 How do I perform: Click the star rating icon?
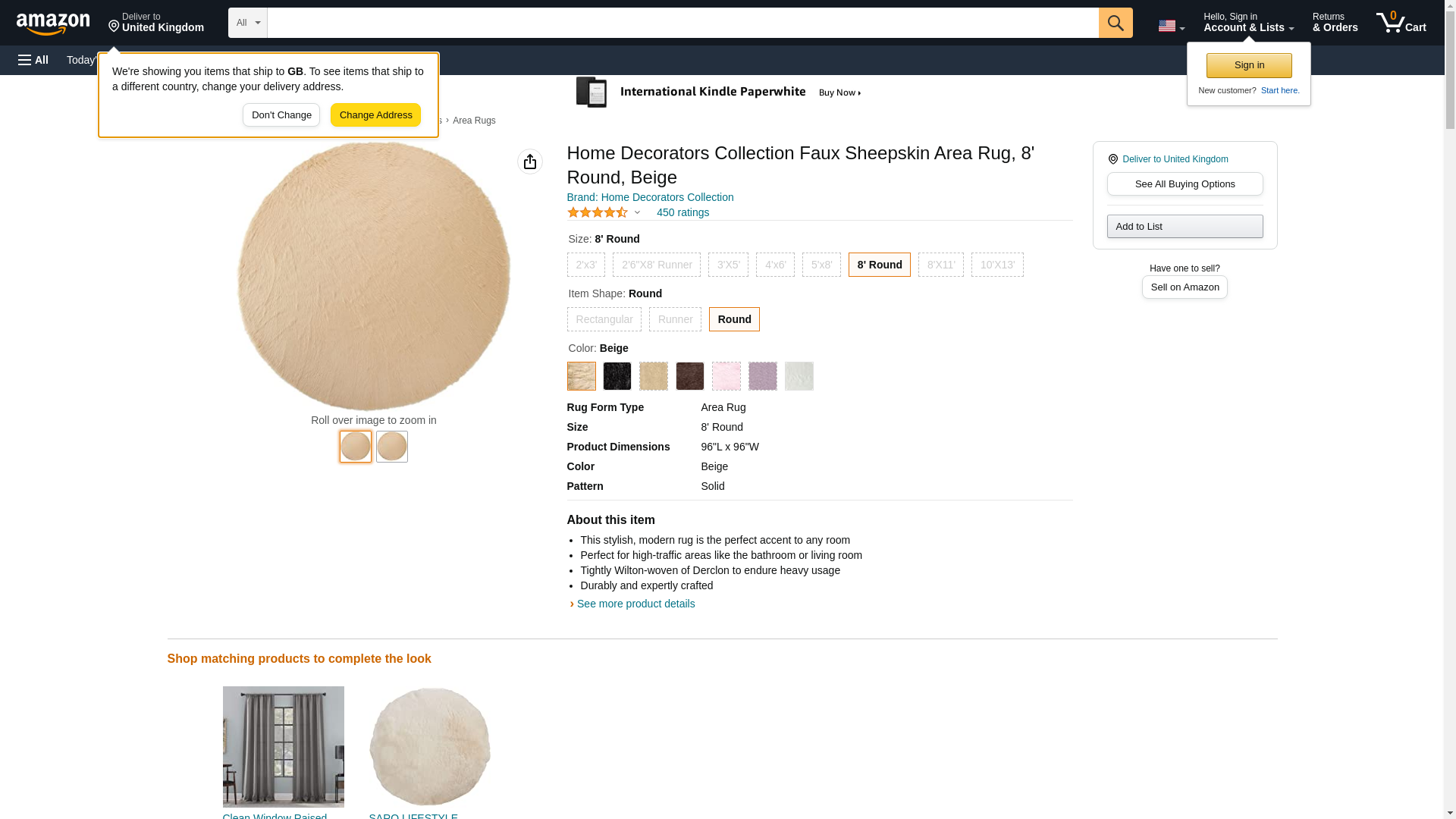598,213
